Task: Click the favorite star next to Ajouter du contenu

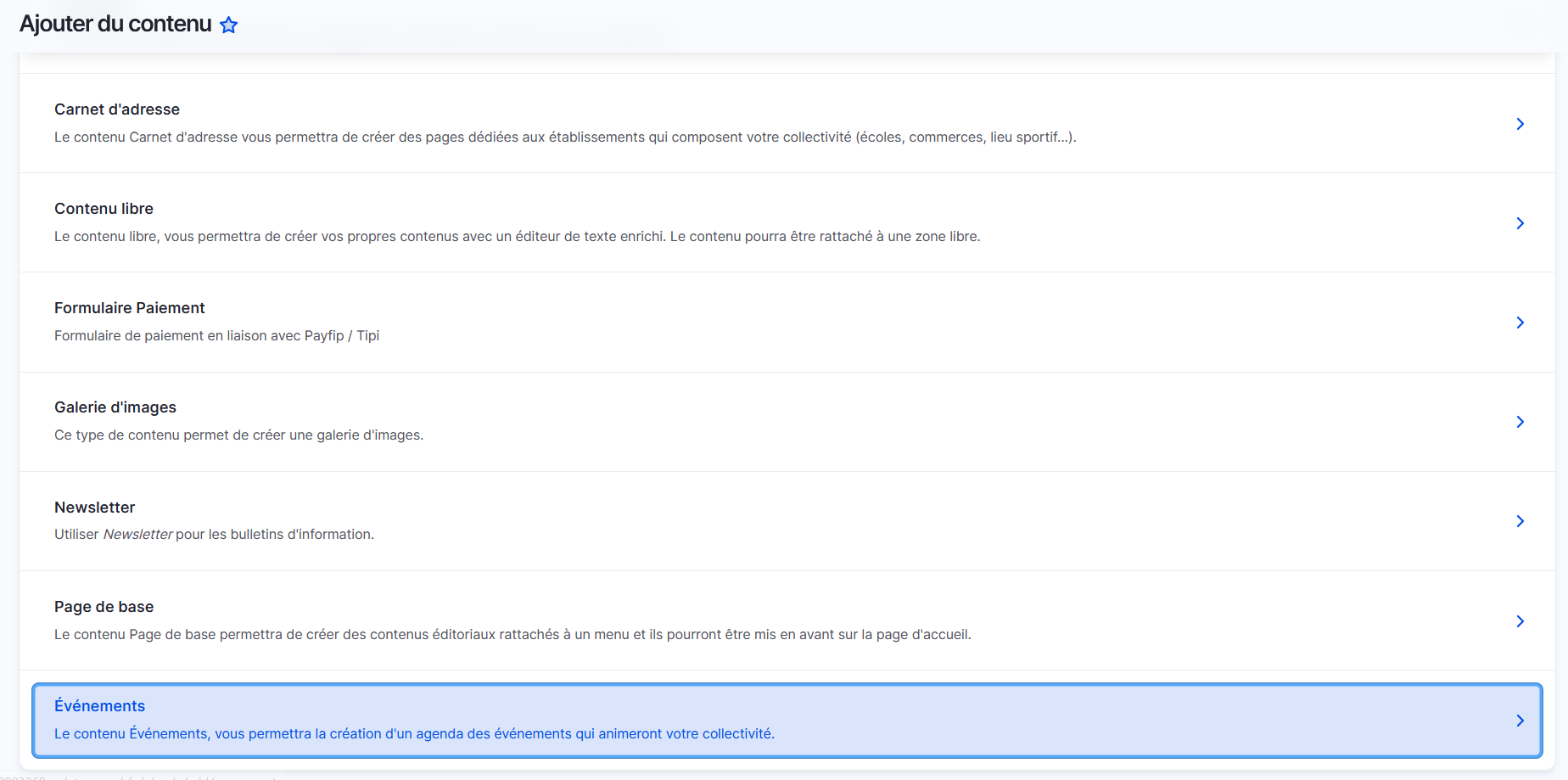Action: click(228, 25)
